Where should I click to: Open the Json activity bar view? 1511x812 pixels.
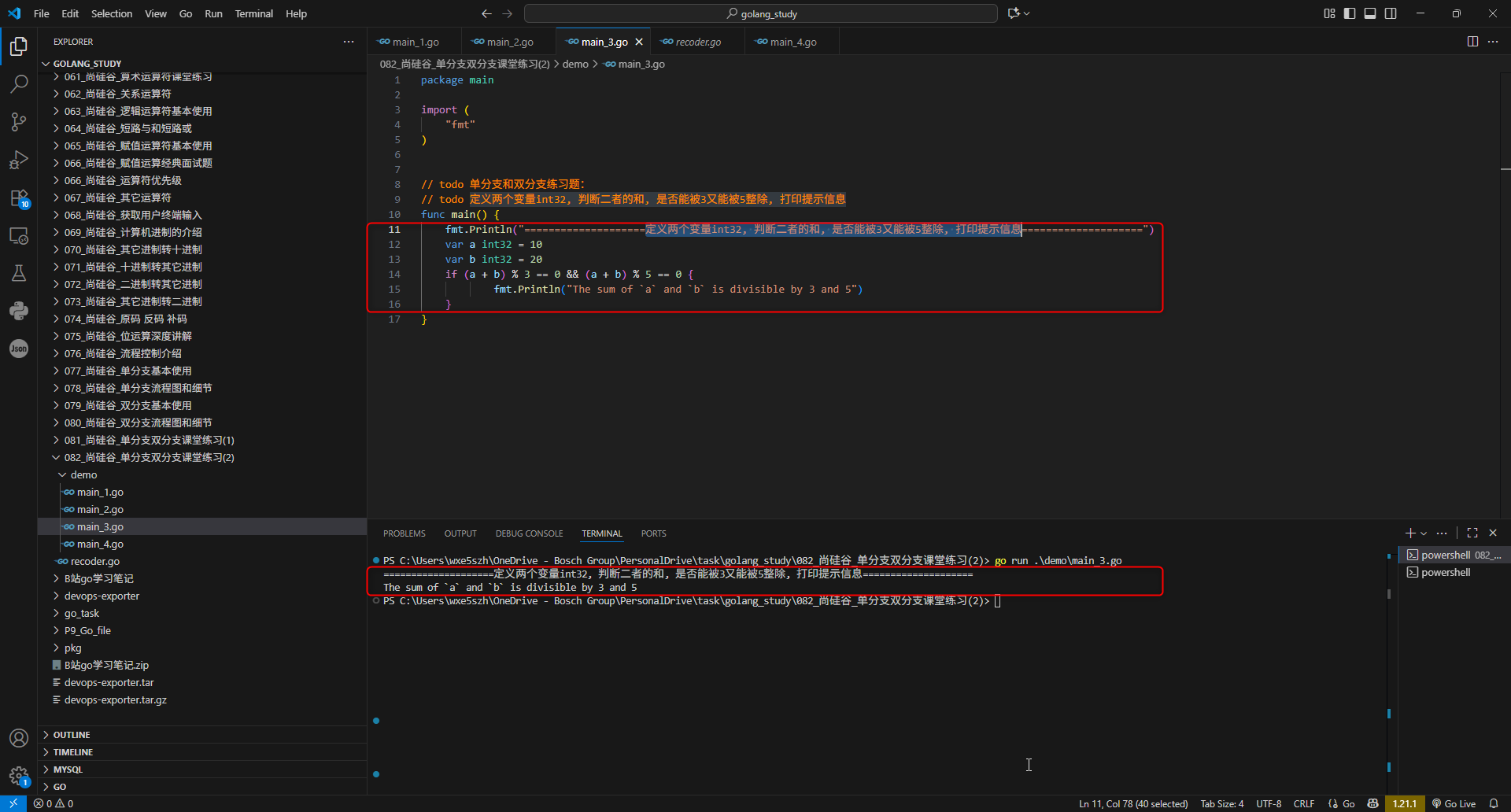pyautogui.click(x=19, y=349)
